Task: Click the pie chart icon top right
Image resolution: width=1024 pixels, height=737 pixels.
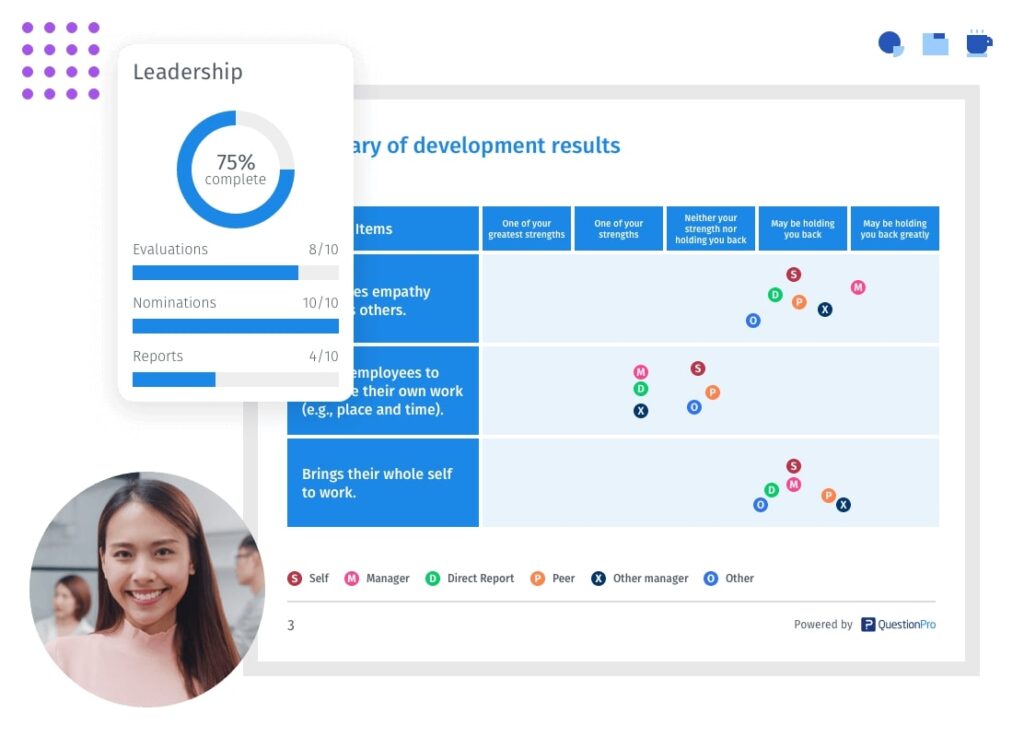Action: pos(889,43)
